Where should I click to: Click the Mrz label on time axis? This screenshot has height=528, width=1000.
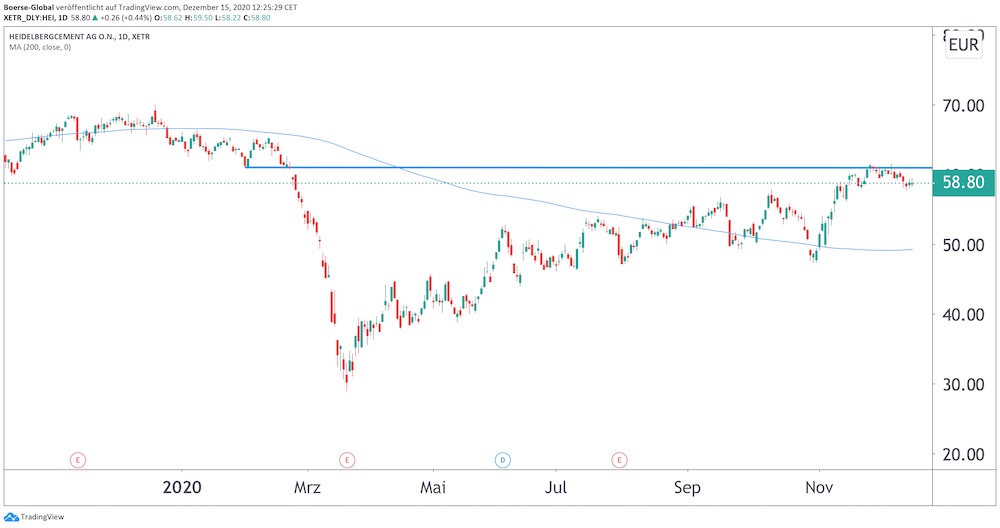pyautogui.click(x=307, y=488)
